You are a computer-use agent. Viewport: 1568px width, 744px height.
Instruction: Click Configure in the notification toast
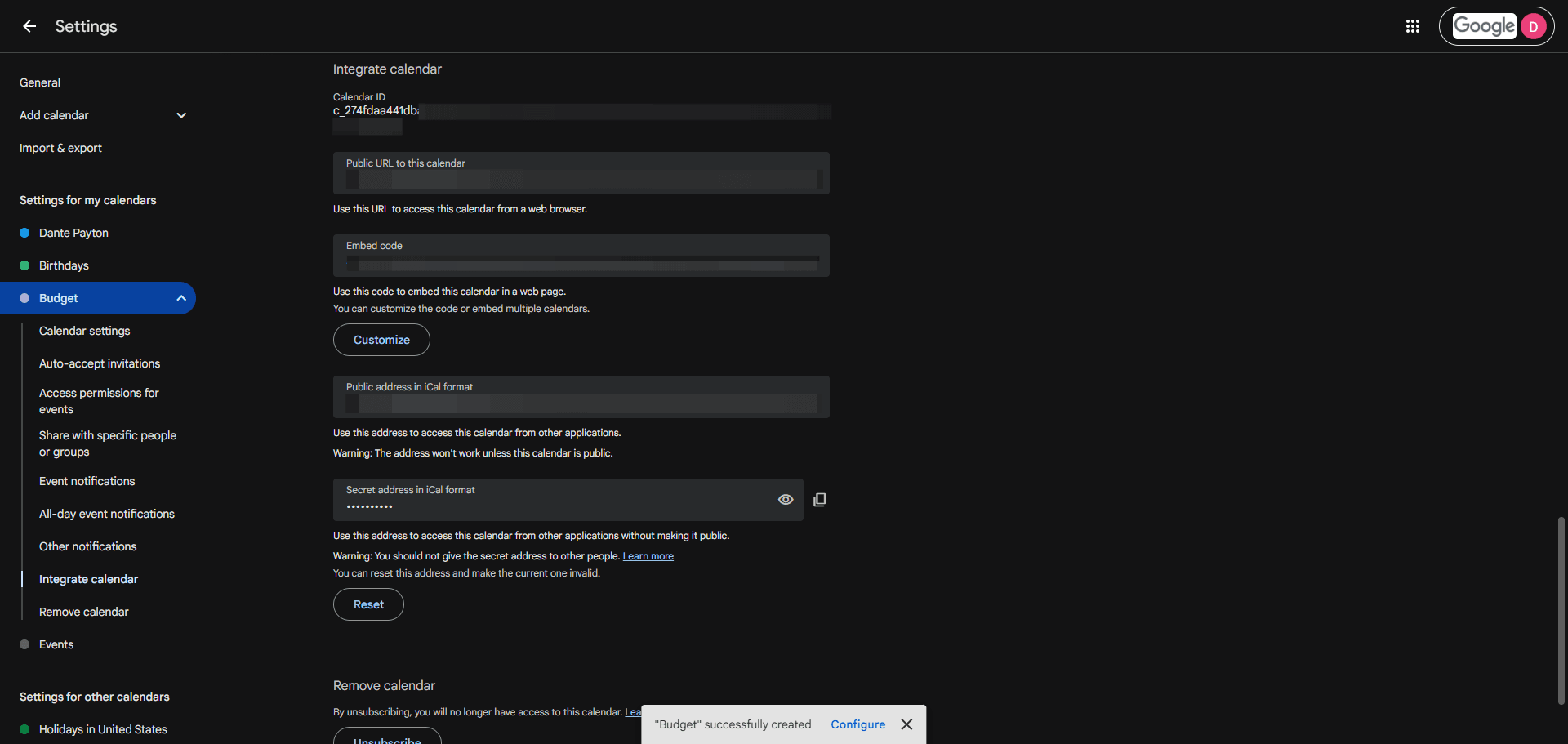(858, 724)
